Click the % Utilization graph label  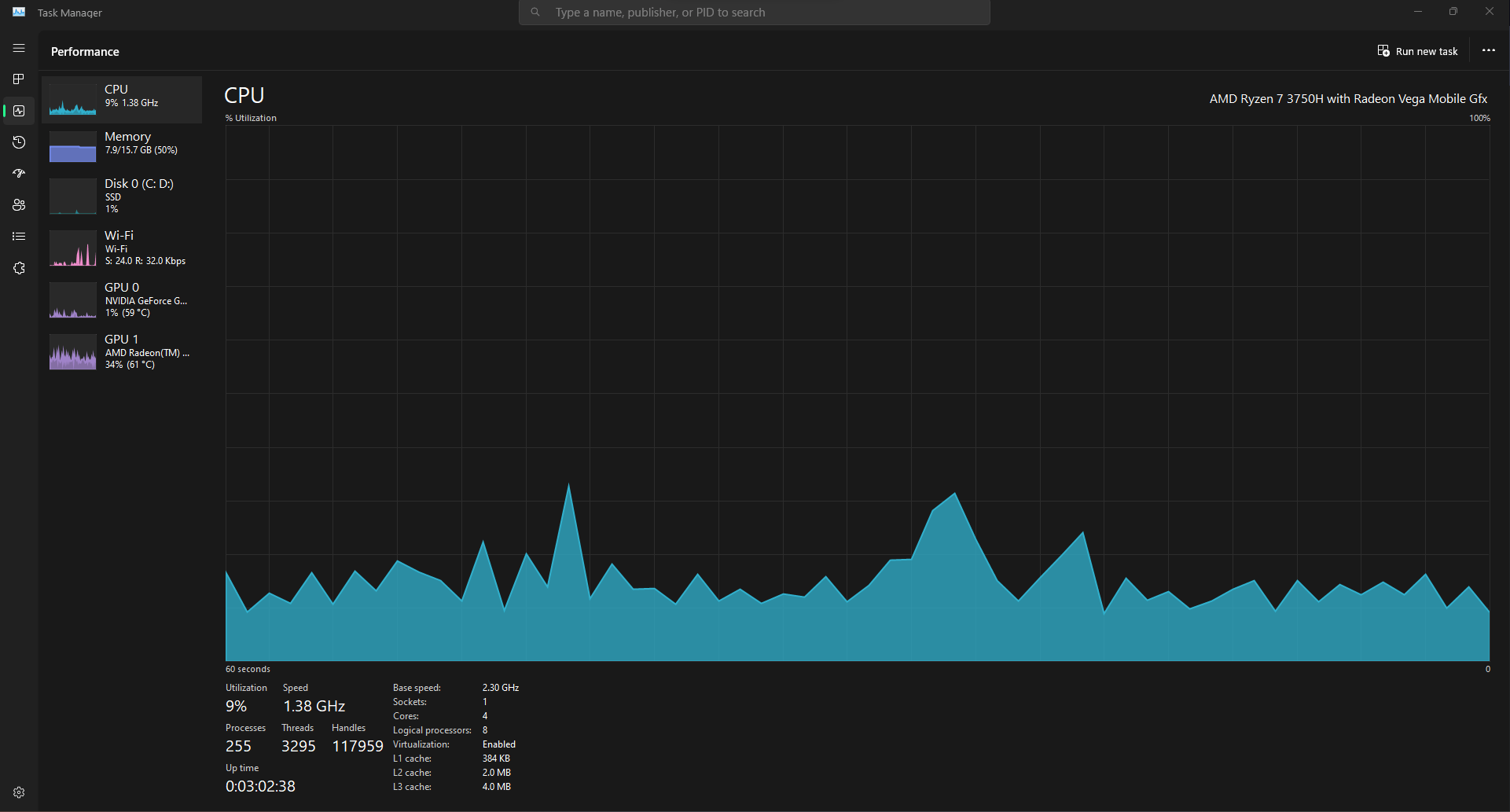click(251, 118)
